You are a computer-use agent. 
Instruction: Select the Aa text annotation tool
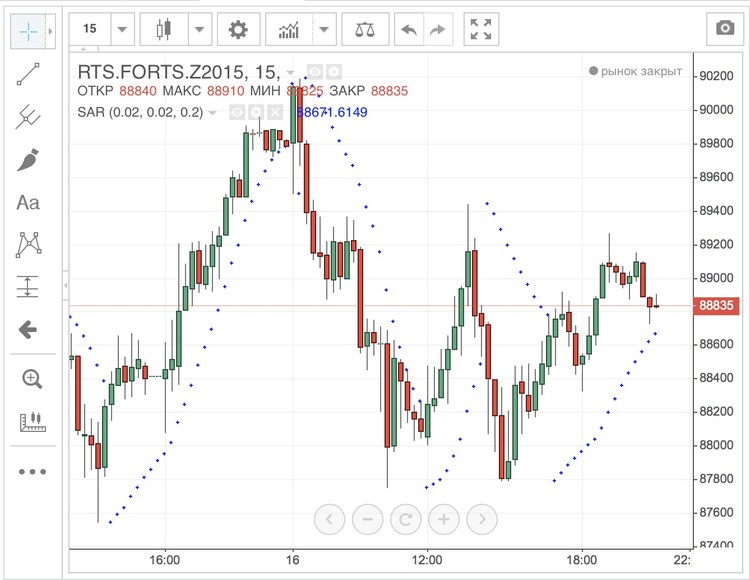[28, 203]
